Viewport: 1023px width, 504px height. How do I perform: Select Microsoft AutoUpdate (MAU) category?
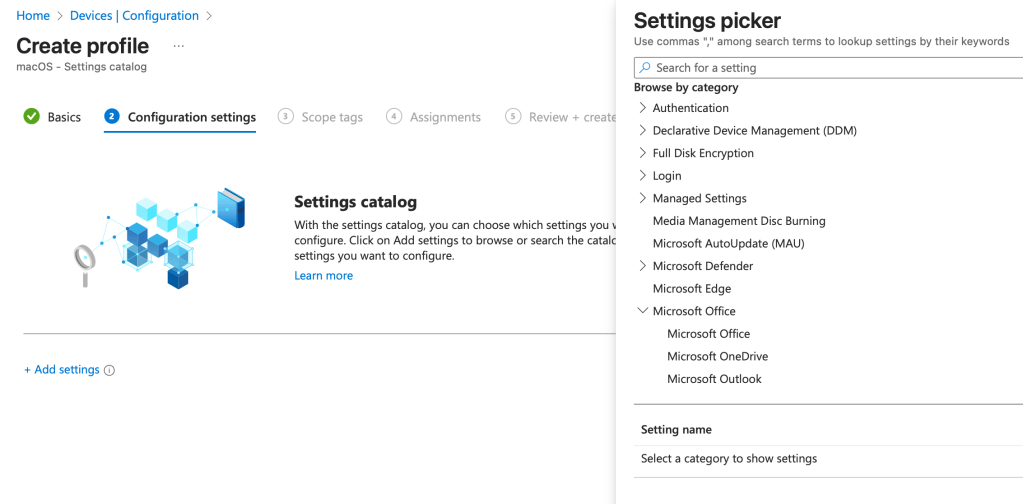pos(728,244)
